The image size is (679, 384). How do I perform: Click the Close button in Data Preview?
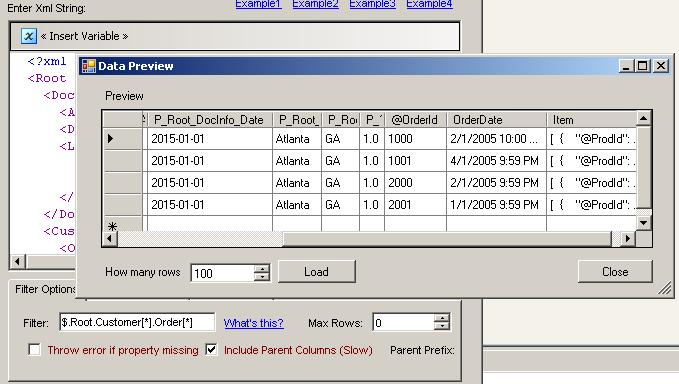(615, 271)
